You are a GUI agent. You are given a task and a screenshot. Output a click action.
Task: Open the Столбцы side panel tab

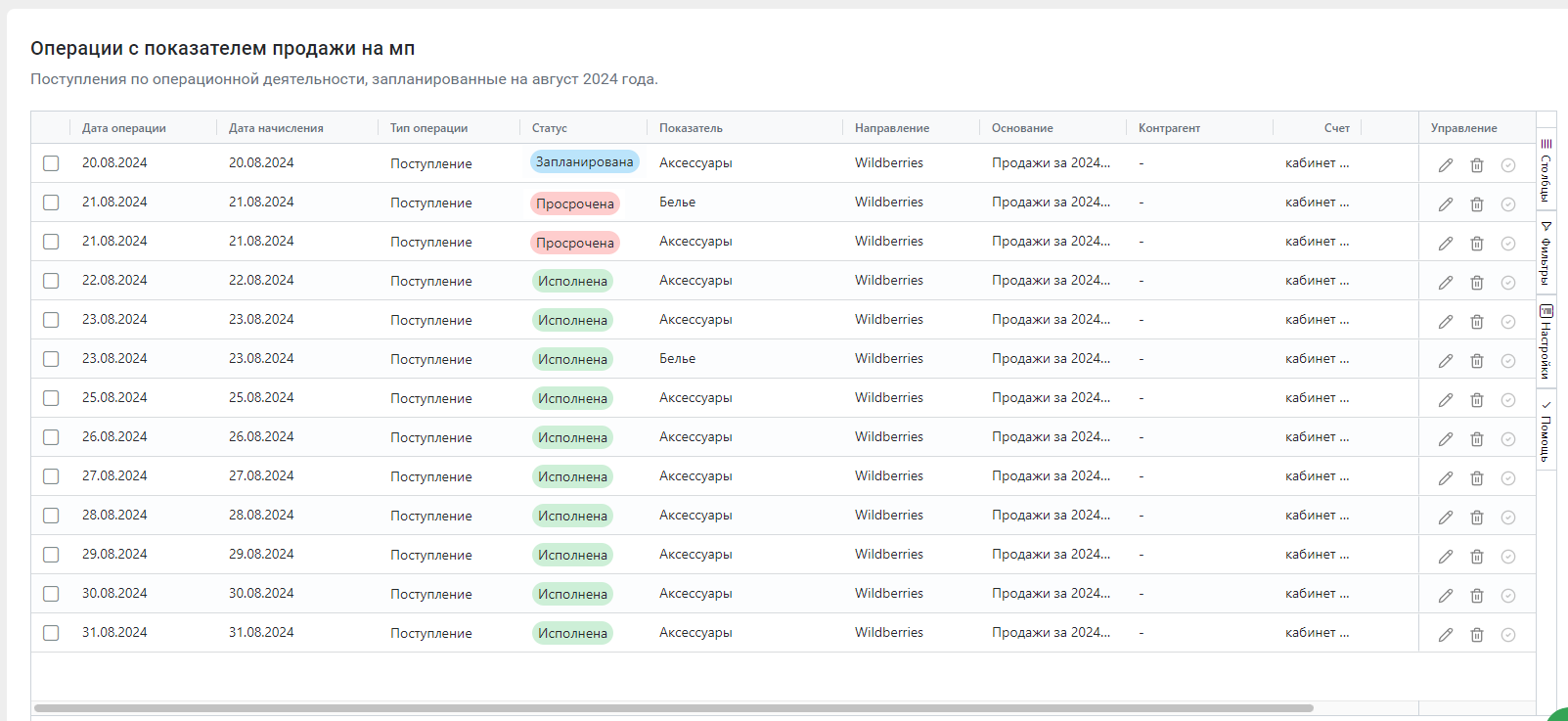point(1546,170)
